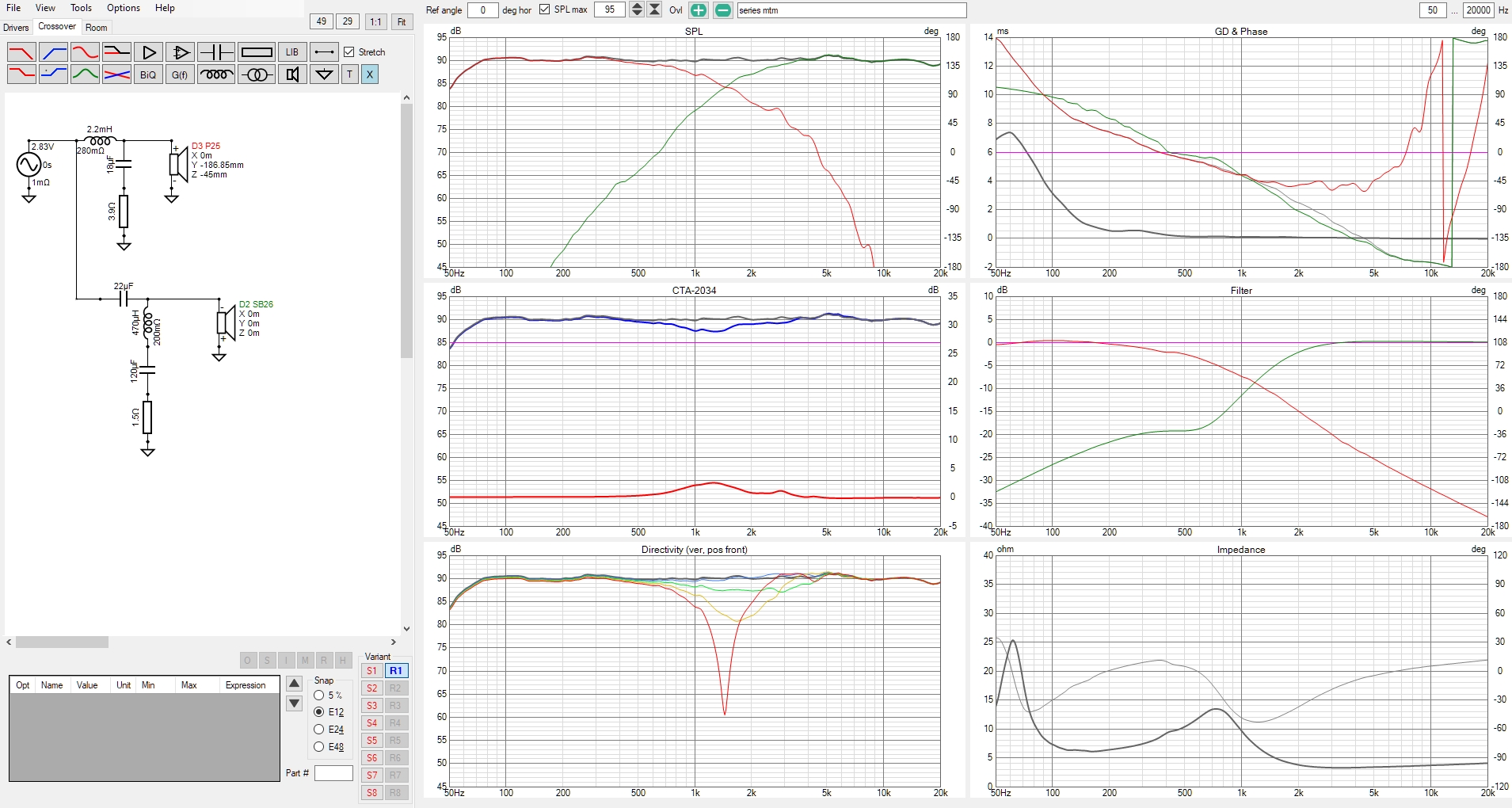Toggle the highlighted X button
Image resolution: width=1512 pixels, height=808 pixels.
[x=370, y=74]
